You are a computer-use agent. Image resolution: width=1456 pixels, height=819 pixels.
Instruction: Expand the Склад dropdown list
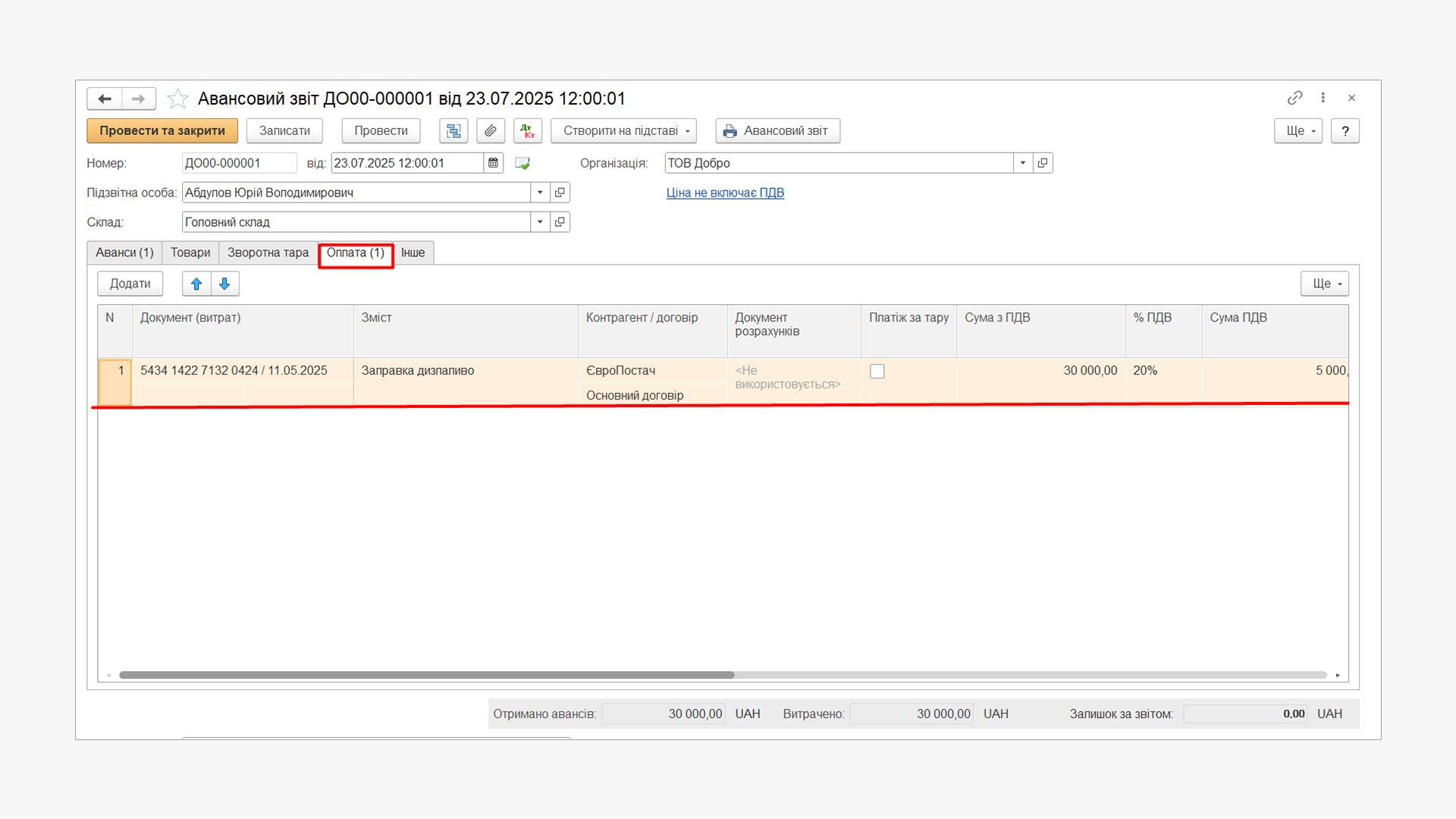(540, 222)
